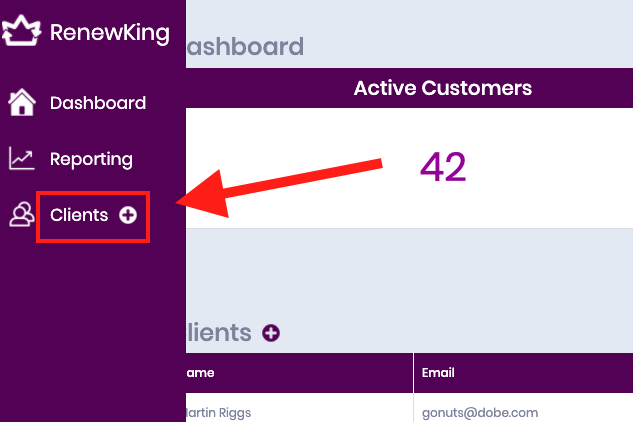Click the RenewKing crown logo icon
This screenshot has height=422, width=633.
pyautogui.click(x=21, y=31)
